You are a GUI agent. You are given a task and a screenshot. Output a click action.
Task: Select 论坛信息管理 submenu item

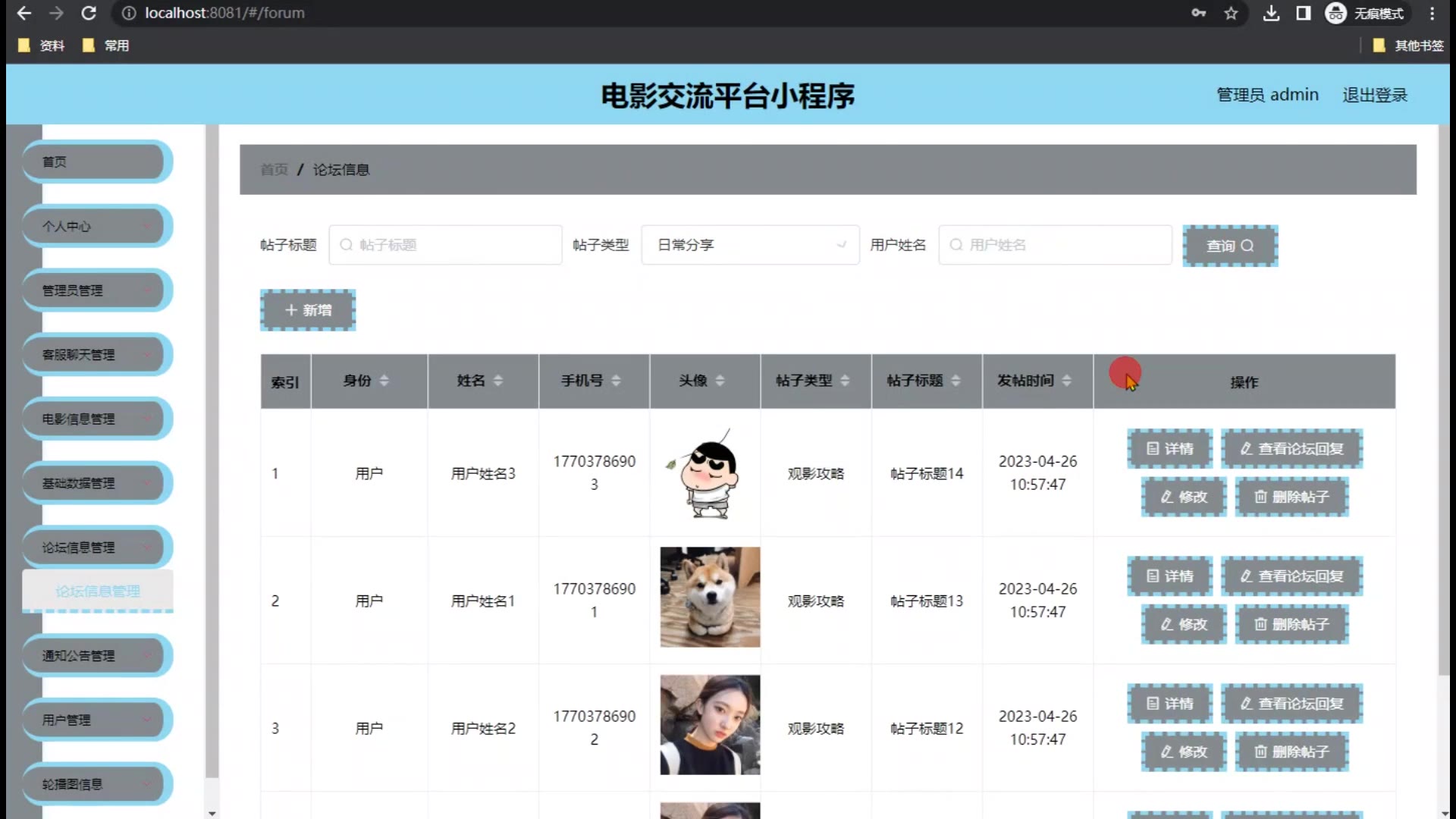(98, 591)
